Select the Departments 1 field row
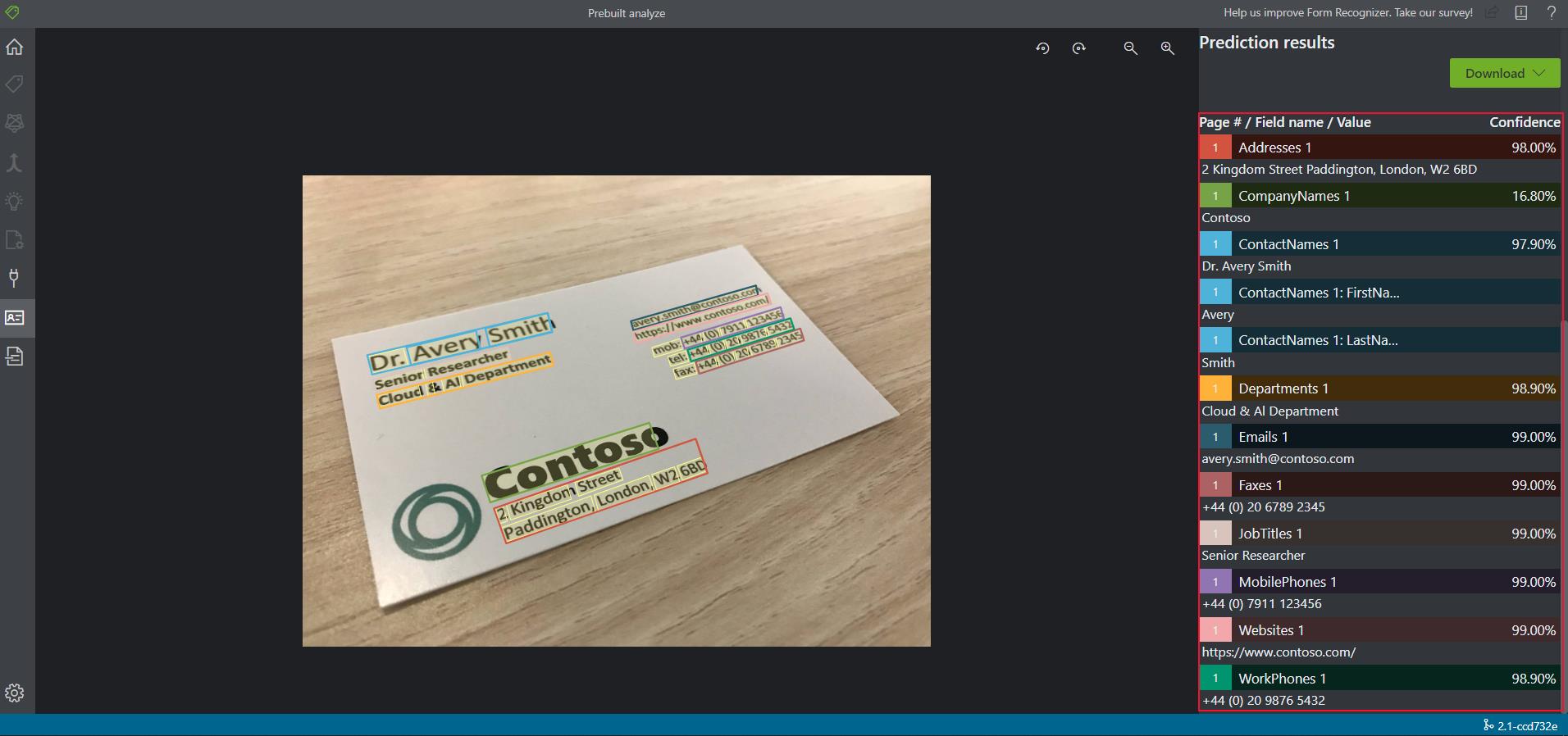Image resolution: width=1568 pixels, height=736 pixels. 1379,388
